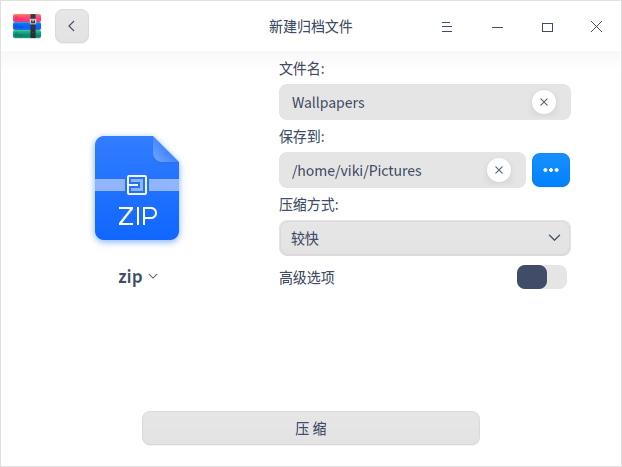Open the hamburger menu in title bar
This screenshot has height=467, width=622.
point(447,27)
